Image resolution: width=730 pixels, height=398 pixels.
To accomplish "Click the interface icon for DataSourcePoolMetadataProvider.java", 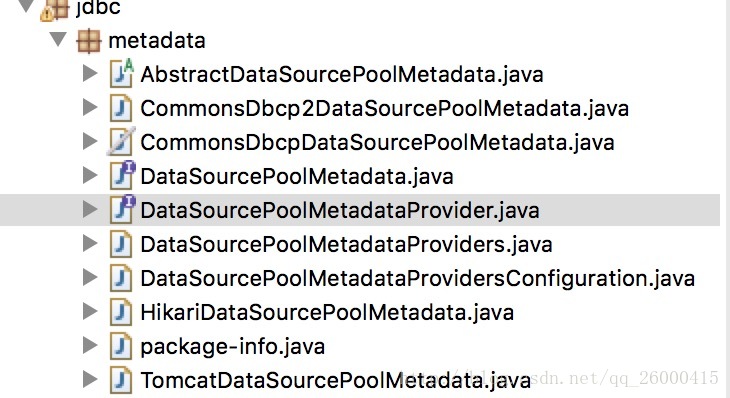I will [x=122, y=209].
